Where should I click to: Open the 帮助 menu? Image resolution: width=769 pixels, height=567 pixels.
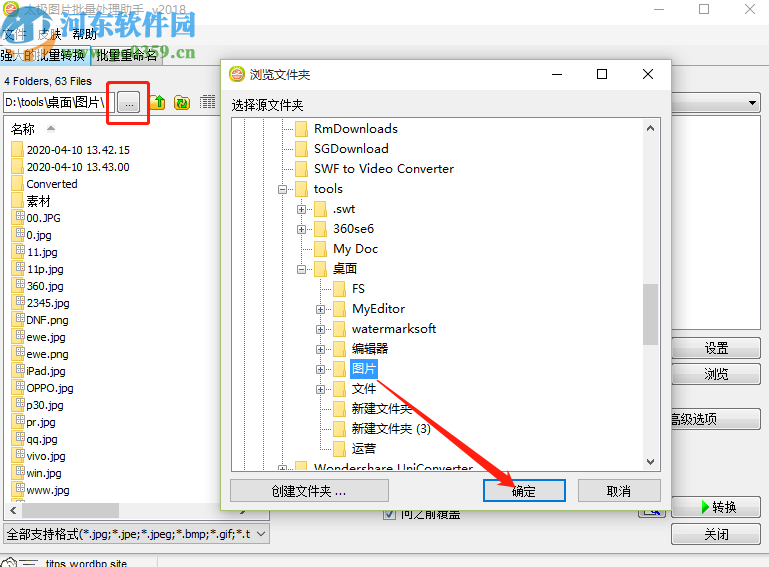click(84, 34)
